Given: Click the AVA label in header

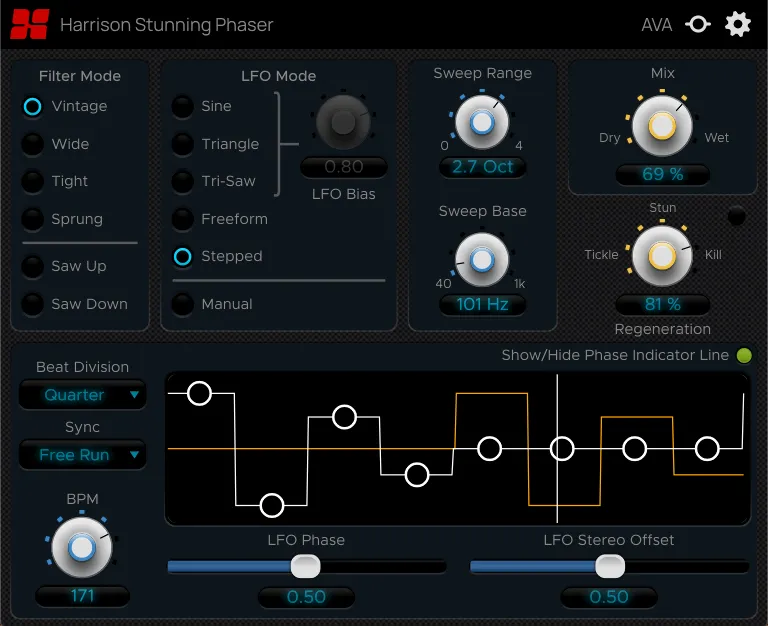Looking at the screenshot, I should tap(657, 24).
